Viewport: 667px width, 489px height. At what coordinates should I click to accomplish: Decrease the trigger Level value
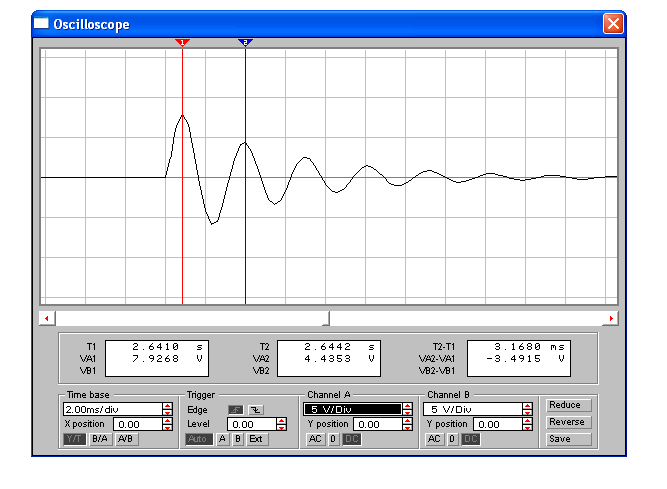(x=281, y=427)
